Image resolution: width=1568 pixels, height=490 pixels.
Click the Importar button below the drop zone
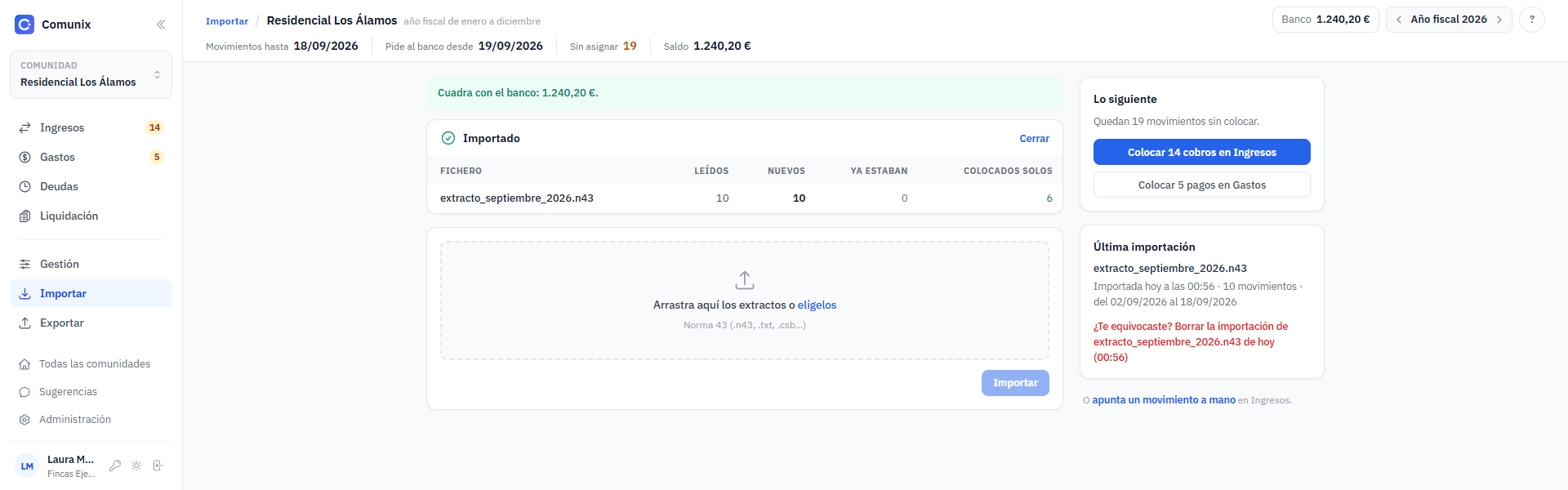(1015, 383)
